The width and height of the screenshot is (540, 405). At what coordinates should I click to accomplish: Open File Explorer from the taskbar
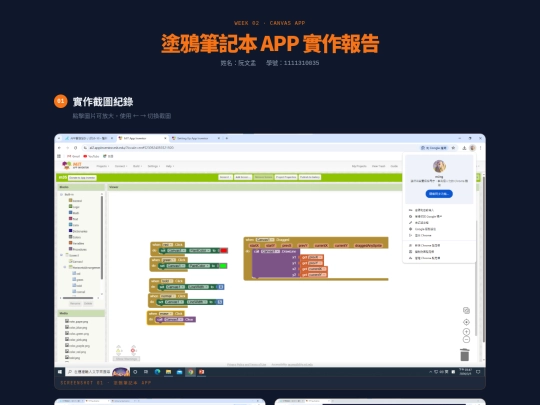tap(168, 372)
